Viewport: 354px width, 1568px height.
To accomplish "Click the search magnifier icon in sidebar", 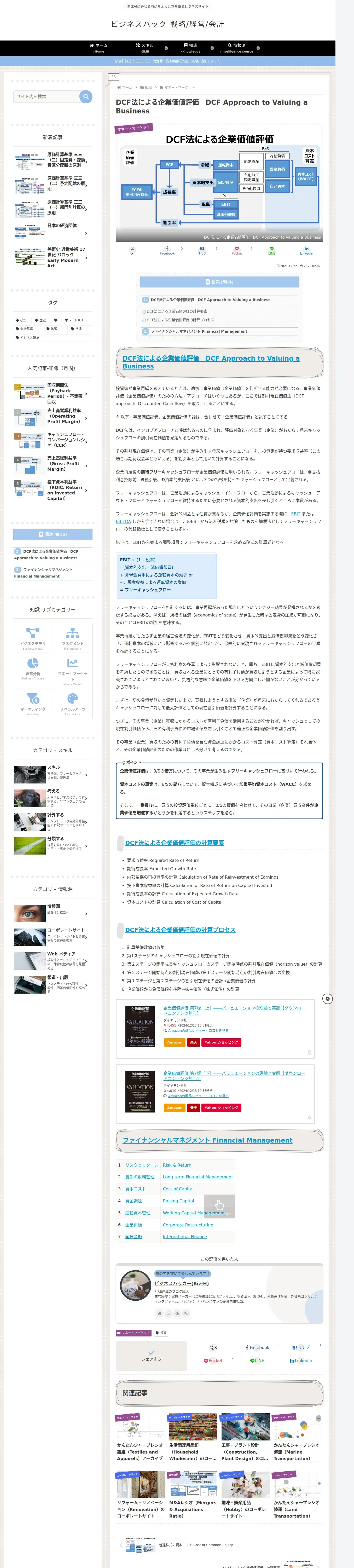I will (x=86, y=96).
